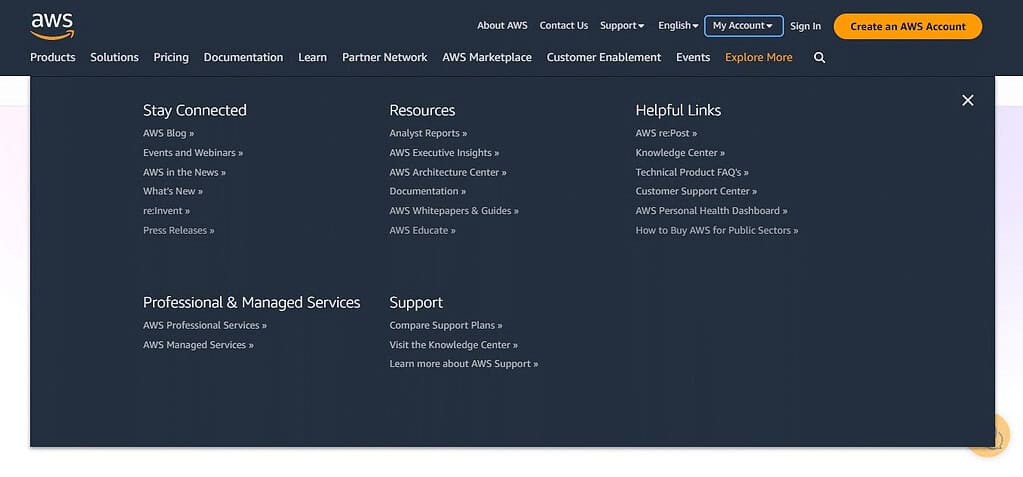Open How to Buy AWS for Public Sectors
This screenshot has width=1023, height=477.
tap(716, 230)
